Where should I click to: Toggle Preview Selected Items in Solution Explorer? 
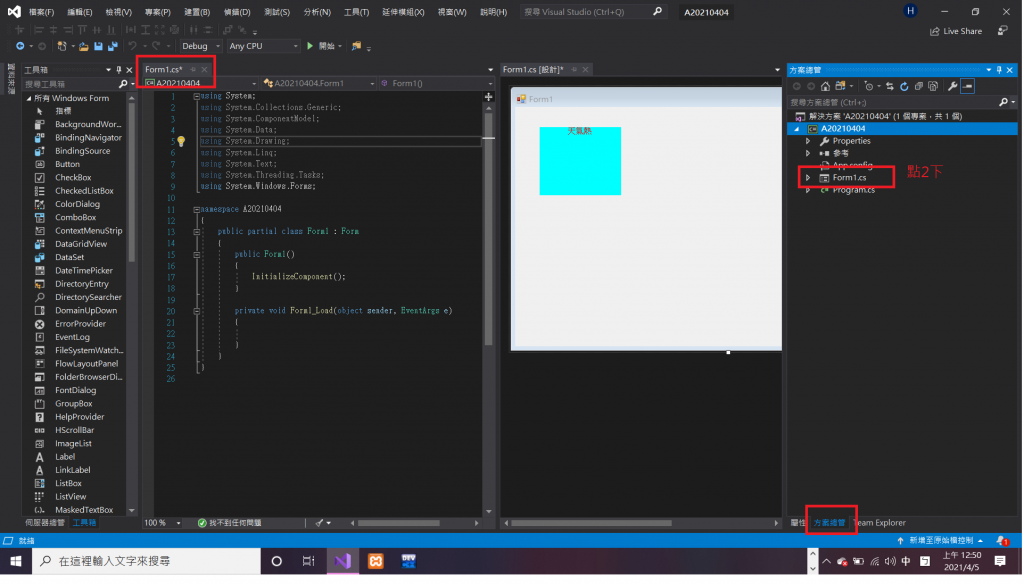click(967, 86)
